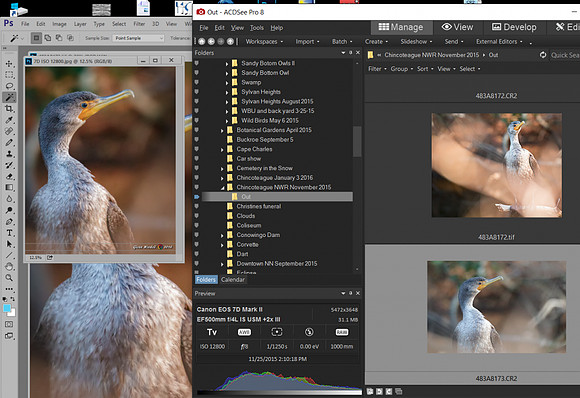Viewport: 580px width, 398px height.
Task: Click the Photoshop Ps application logo
Action: click(9, 24)
